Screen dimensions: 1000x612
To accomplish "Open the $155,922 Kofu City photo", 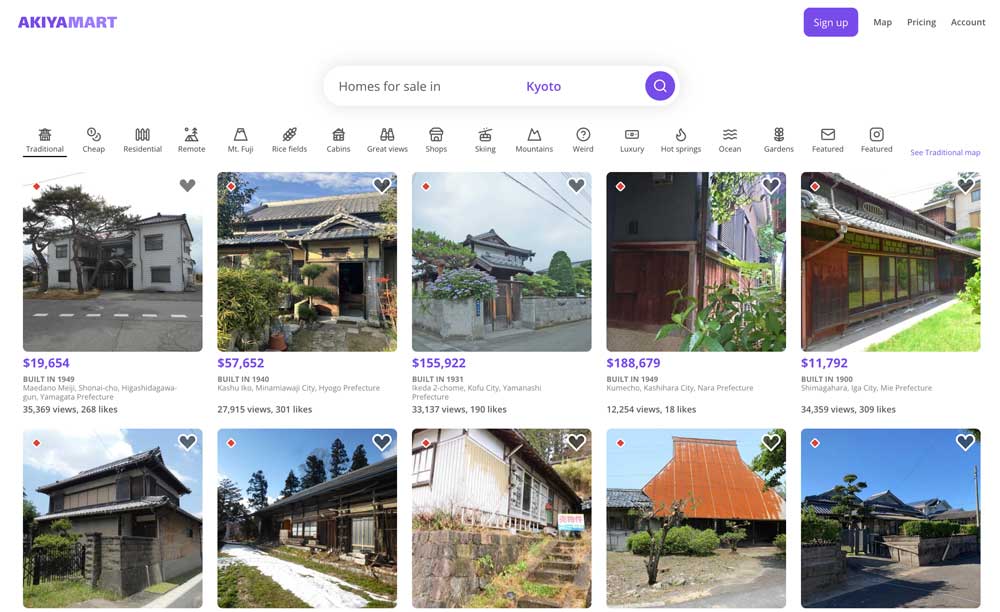I will 501,261.
